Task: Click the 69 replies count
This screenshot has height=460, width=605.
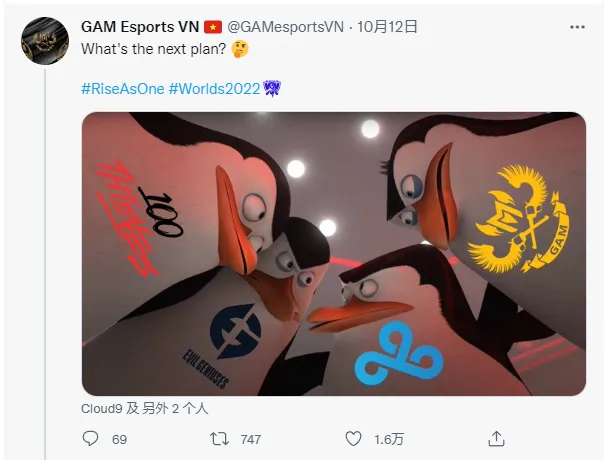Action: pyautogui.click(x=119, y=439)
